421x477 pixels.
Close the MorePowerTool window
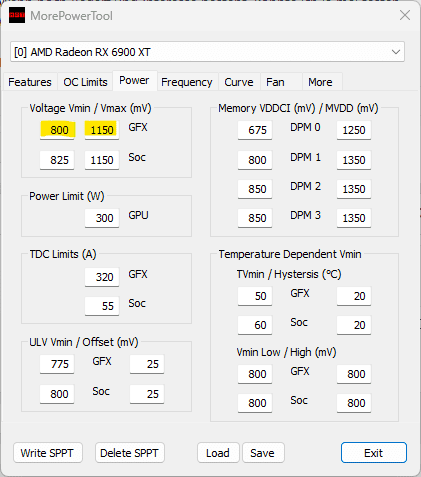click(405, 15)
